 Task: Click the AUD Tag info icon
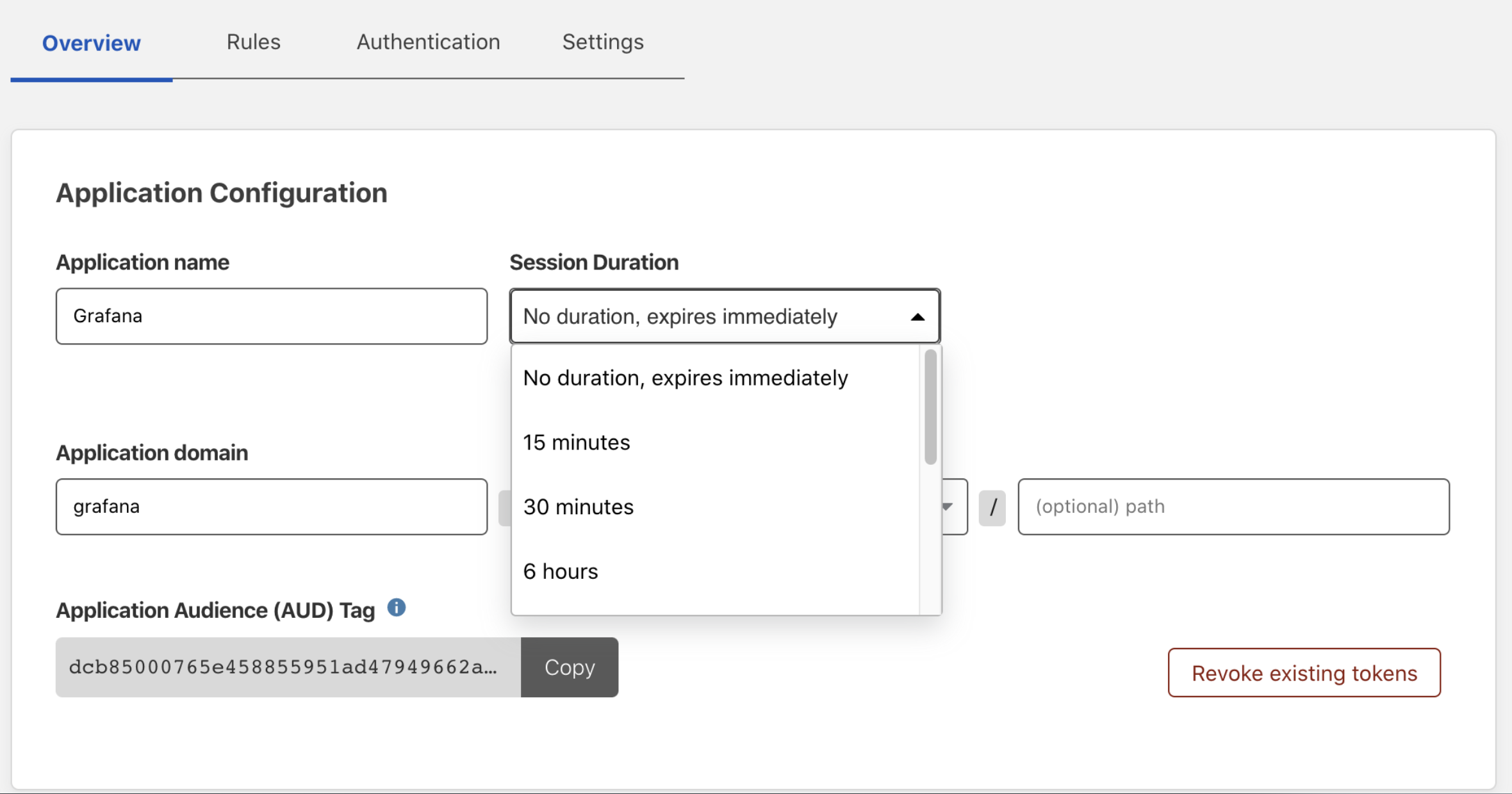pos(397,608)
